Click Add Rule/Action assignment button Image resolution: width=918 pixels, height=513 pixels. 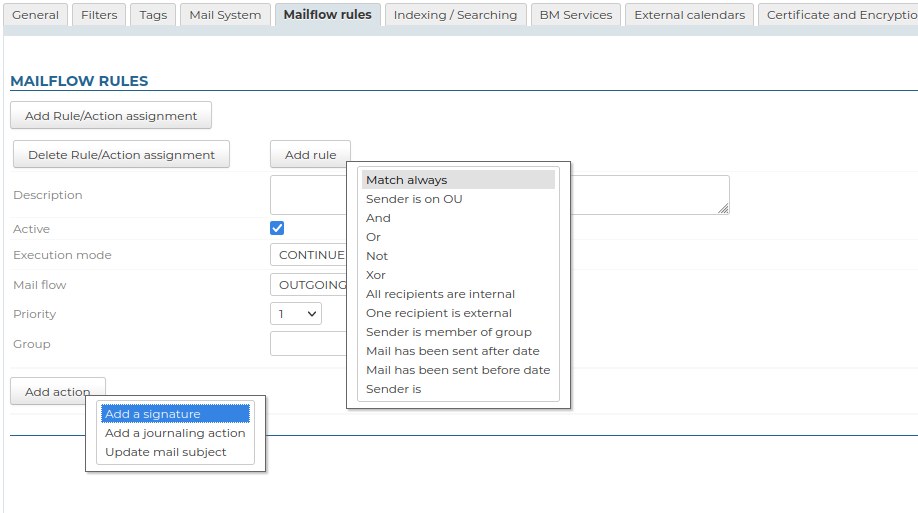[111, 116]
